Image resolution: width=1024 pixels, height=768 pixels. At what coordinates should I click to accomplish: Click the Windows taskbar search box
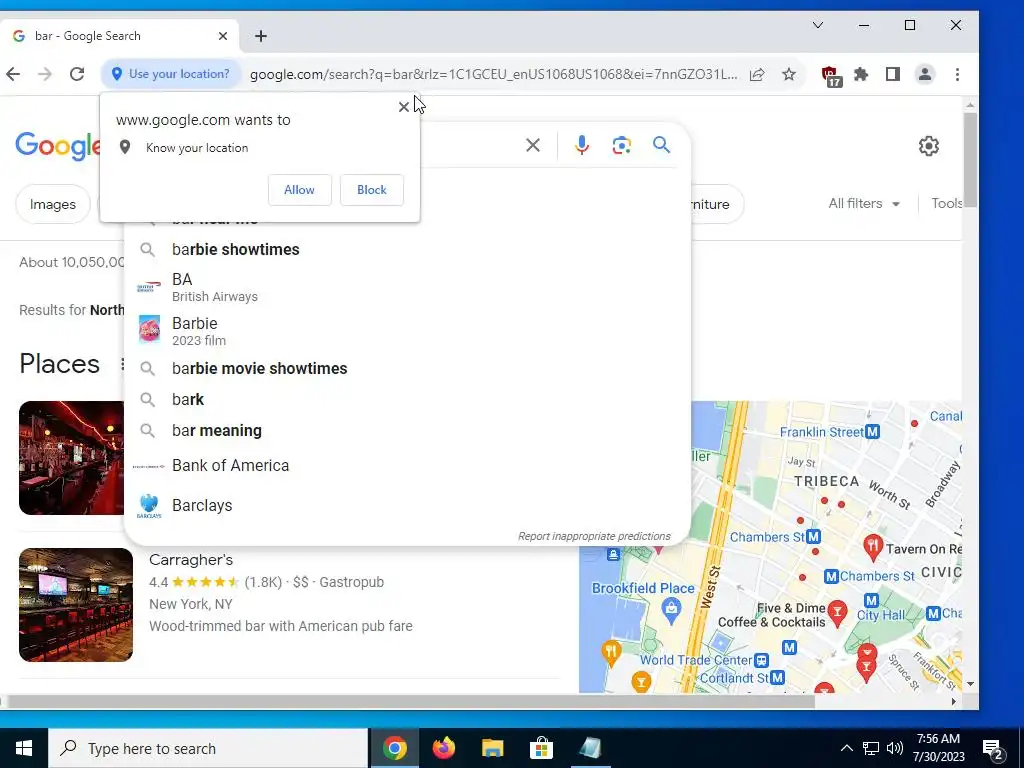coord(208,748)
